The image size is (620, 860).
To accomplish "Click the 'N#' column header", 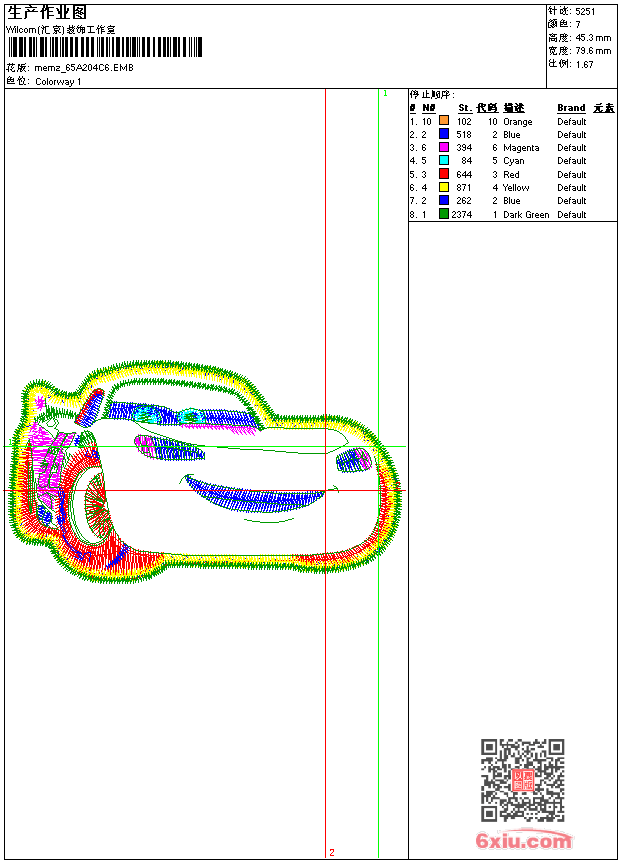I will 429,108.
